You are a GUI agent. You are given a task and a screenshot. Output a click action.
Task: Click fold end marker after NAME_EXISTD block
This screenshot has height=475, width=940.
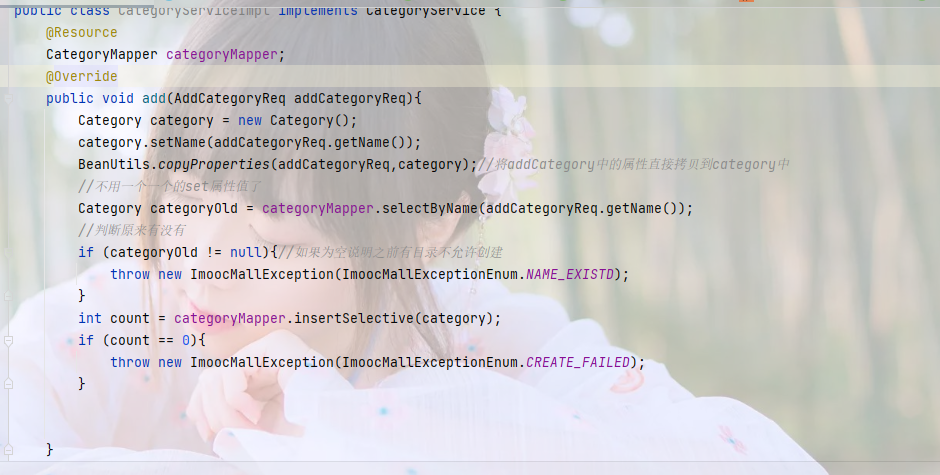click(8, 296)
